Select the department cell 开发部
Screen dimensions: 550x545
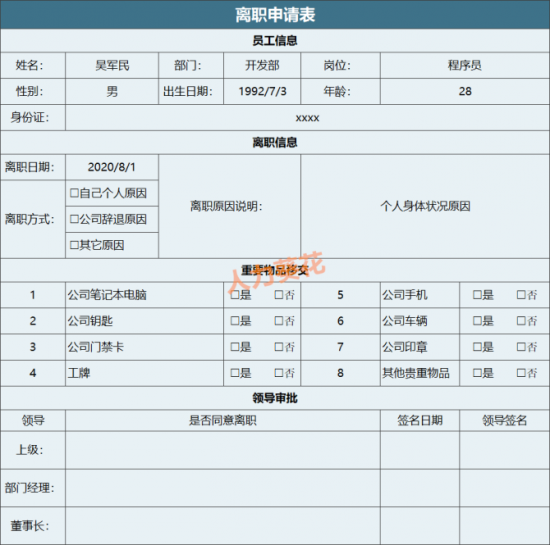[x=262, y=66]
